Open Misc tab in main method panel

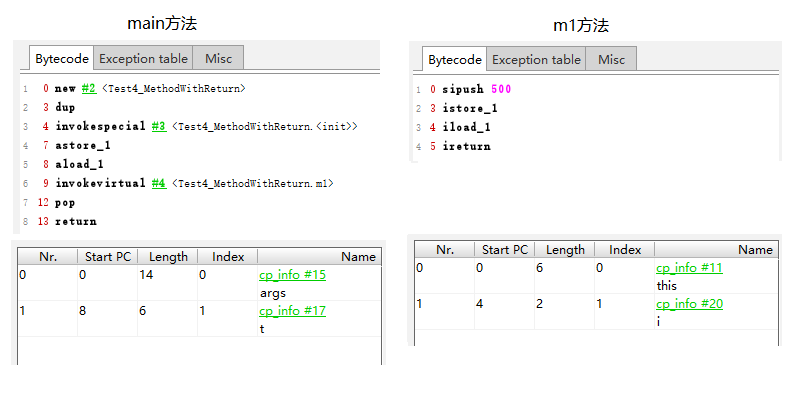[x=219, y=58]
